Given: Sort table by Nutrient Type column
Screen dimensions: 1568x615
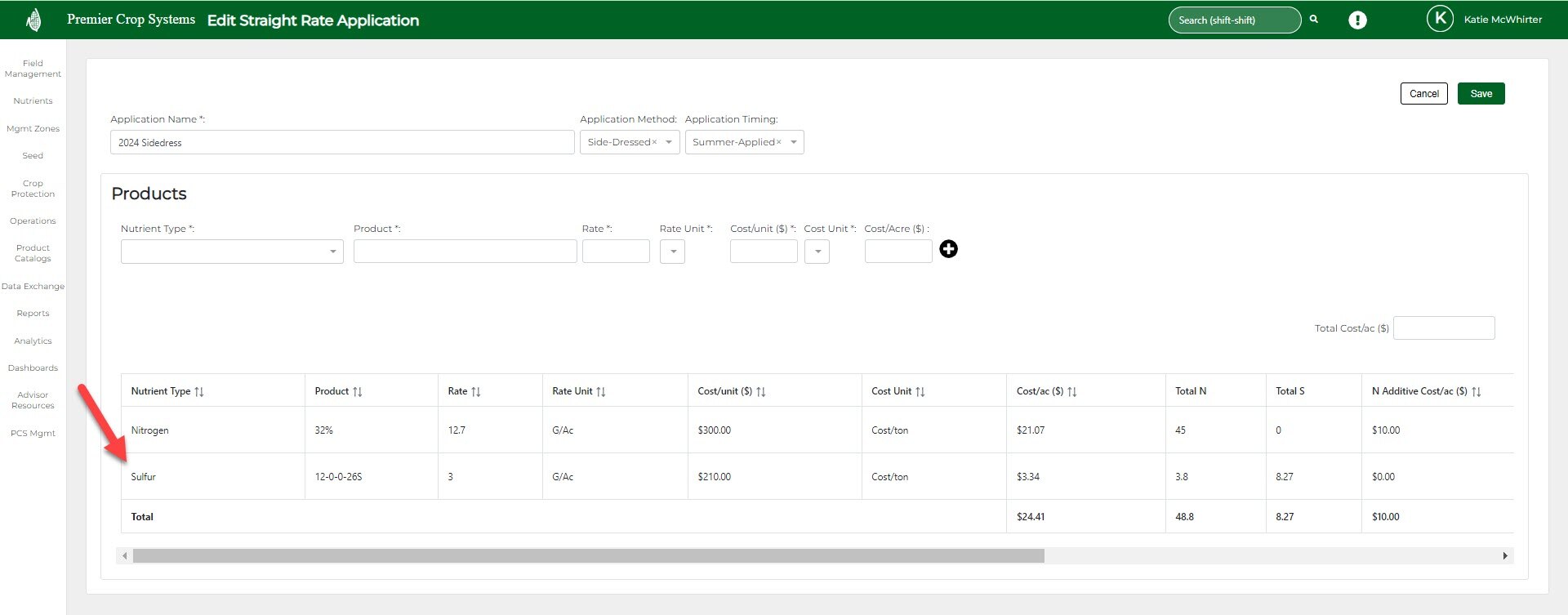Looking at the screenshot, I should pyautogui.click(x=199, y=392).
